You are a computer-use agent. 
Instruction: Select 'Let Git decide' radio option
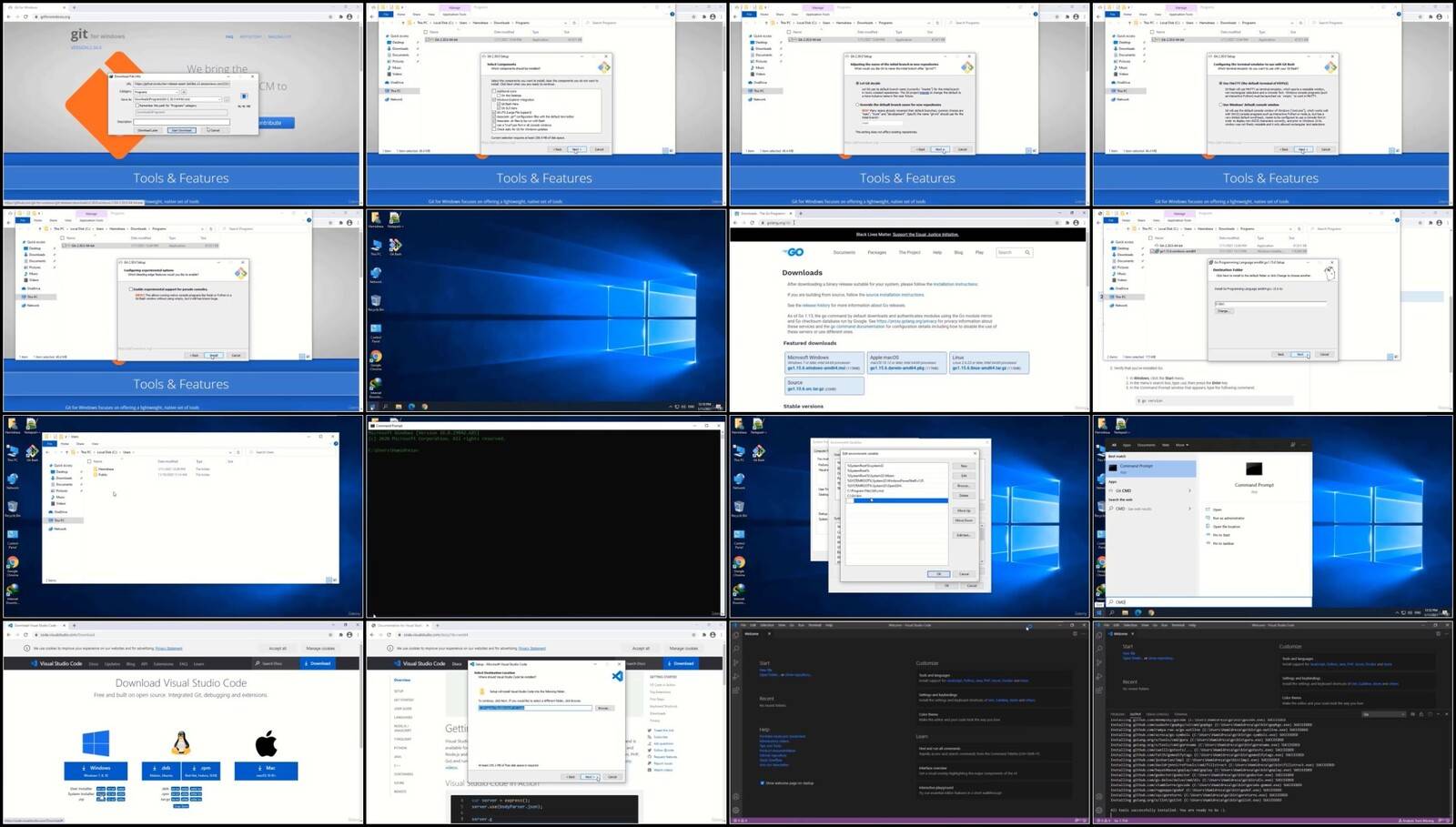pyautogui.click(x=857, y=84)
